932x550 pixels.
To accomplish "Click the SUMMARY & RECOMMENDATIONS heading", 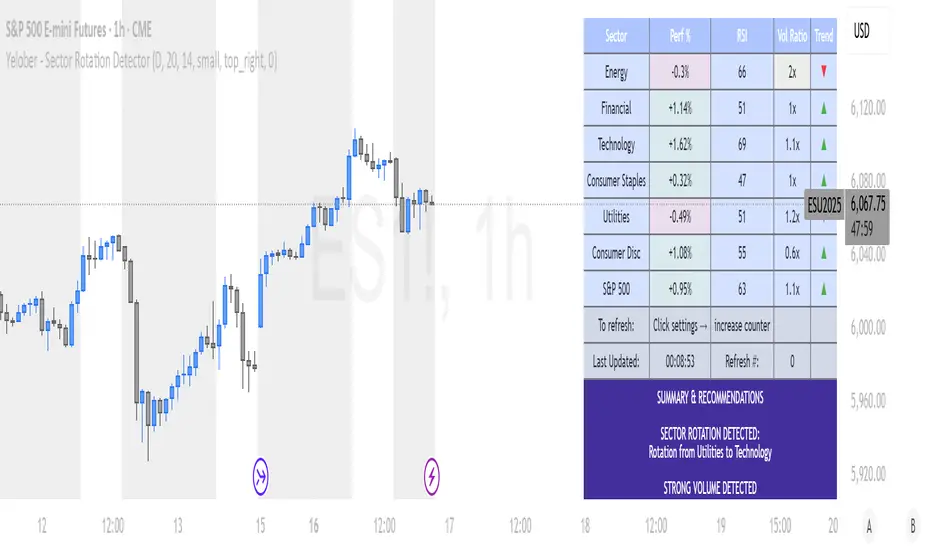I will click(x=710, y=397).
